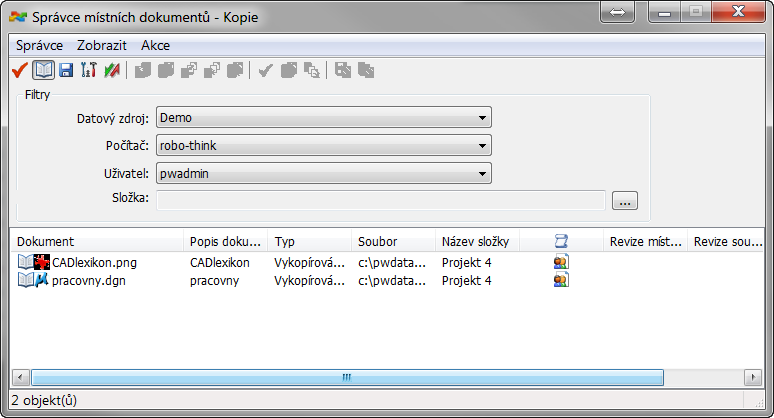The height and width of the screenshot is (418, 774).
Task: Click the blue floppy disk save icon
Action: (66, 70)
